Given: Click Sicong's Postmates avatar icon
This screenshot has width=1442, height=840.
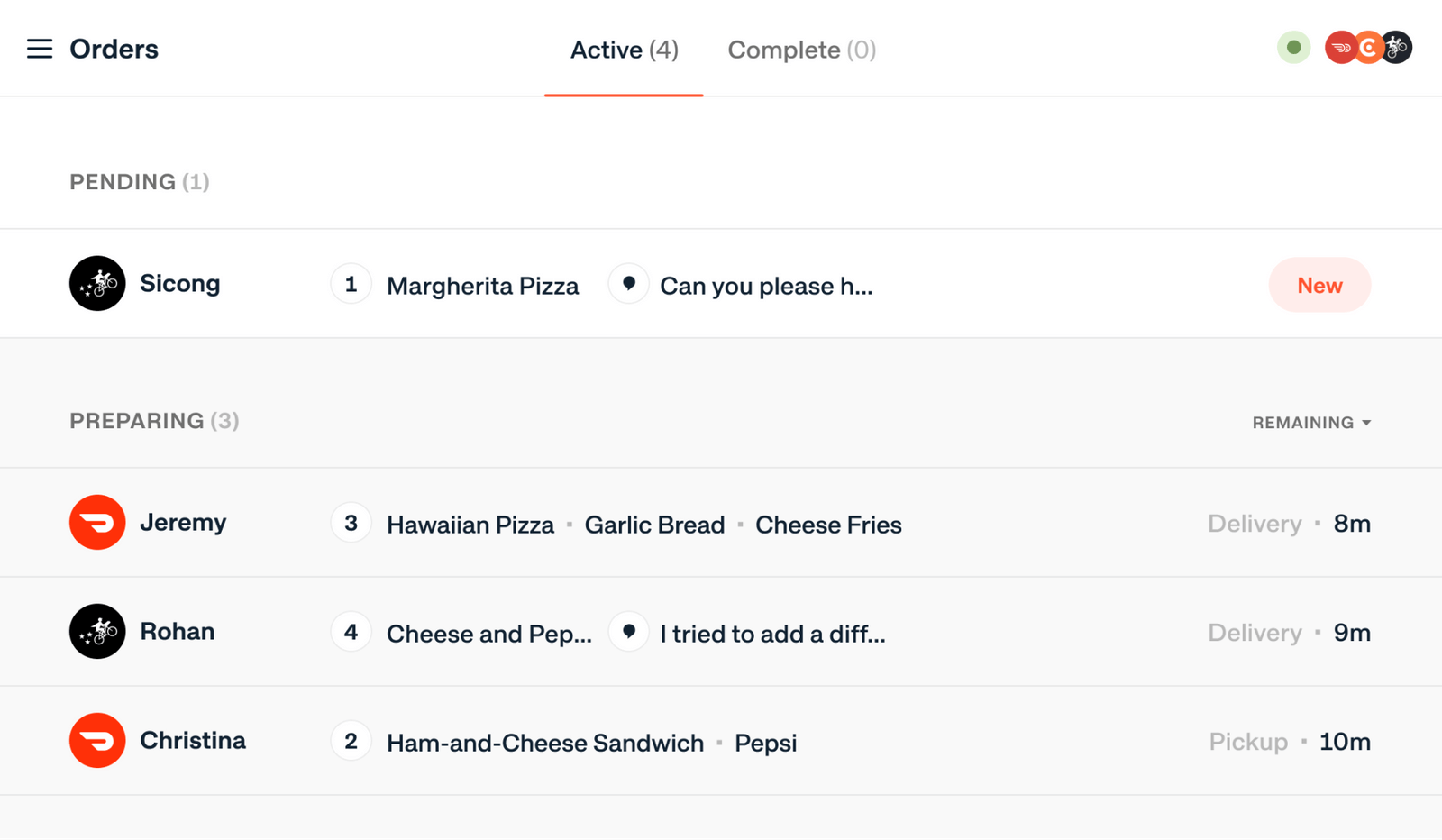Looking at the screenshot, I should coord(97,283).
